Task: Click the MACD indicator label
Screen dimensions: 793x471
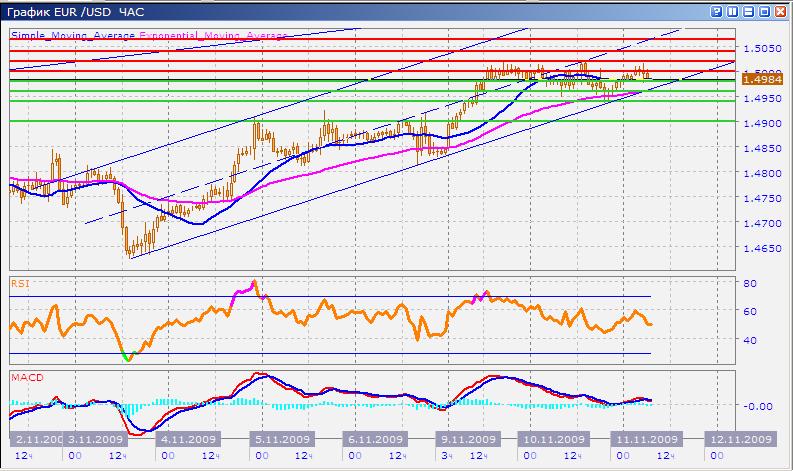Action: [25, 377]
